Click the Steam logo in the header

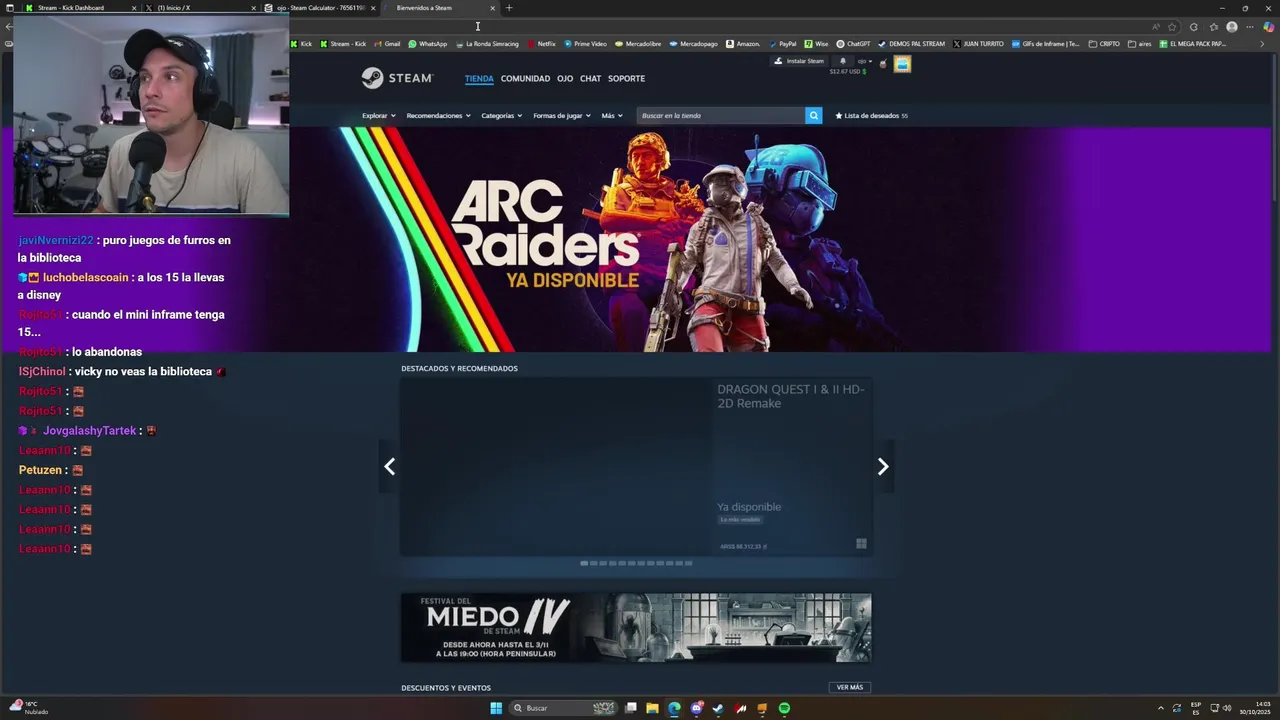[x=397, y=78]
